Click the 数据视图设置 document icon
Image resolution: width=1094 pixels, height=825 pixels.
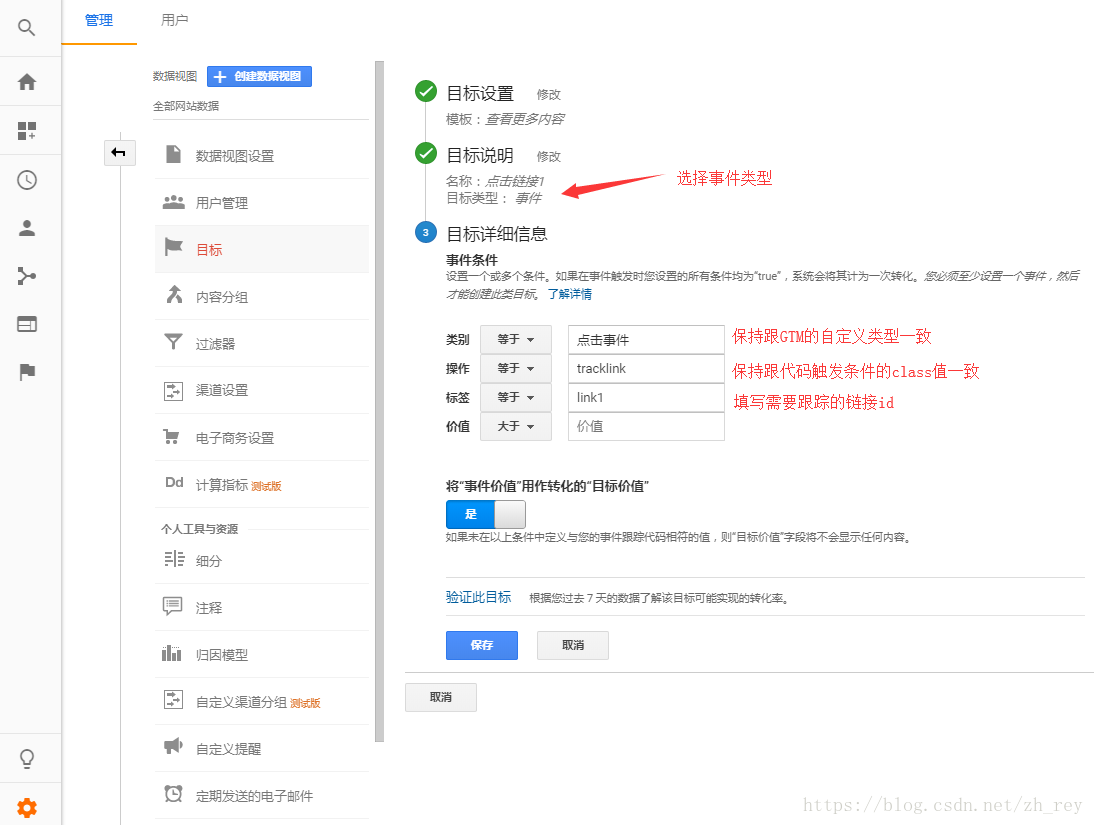pyautogui.click(x=174, y=154)
